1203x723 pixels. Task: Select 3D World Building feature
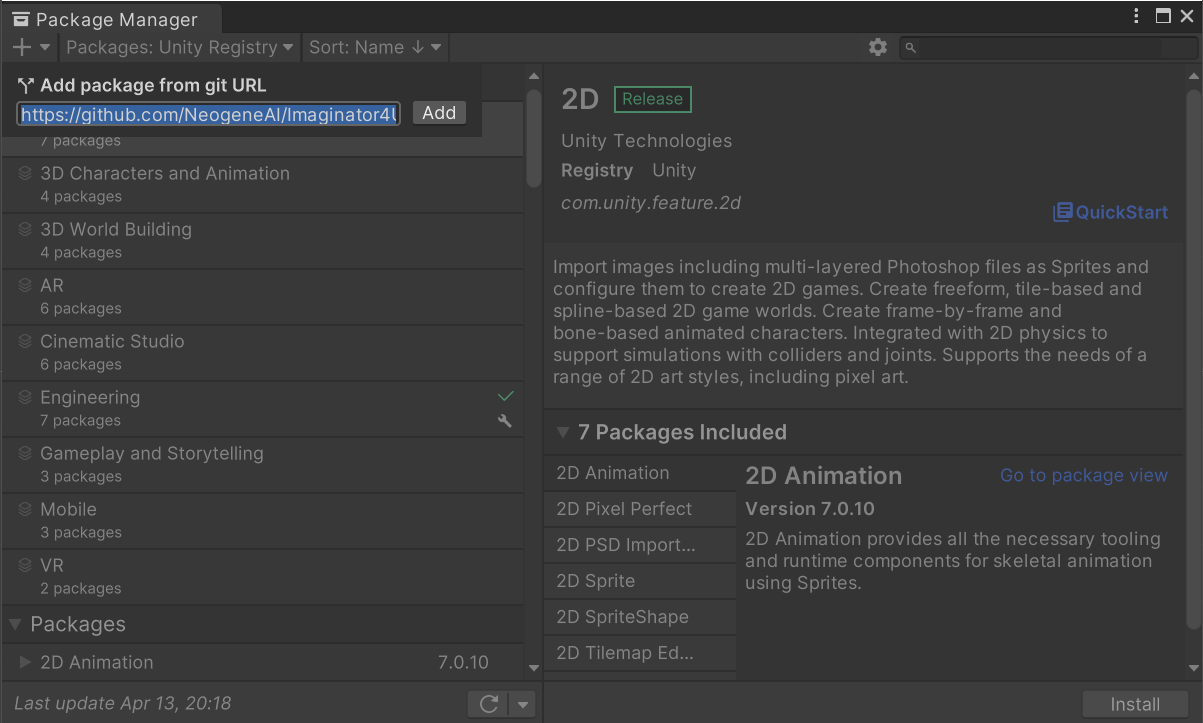[262, 240]
